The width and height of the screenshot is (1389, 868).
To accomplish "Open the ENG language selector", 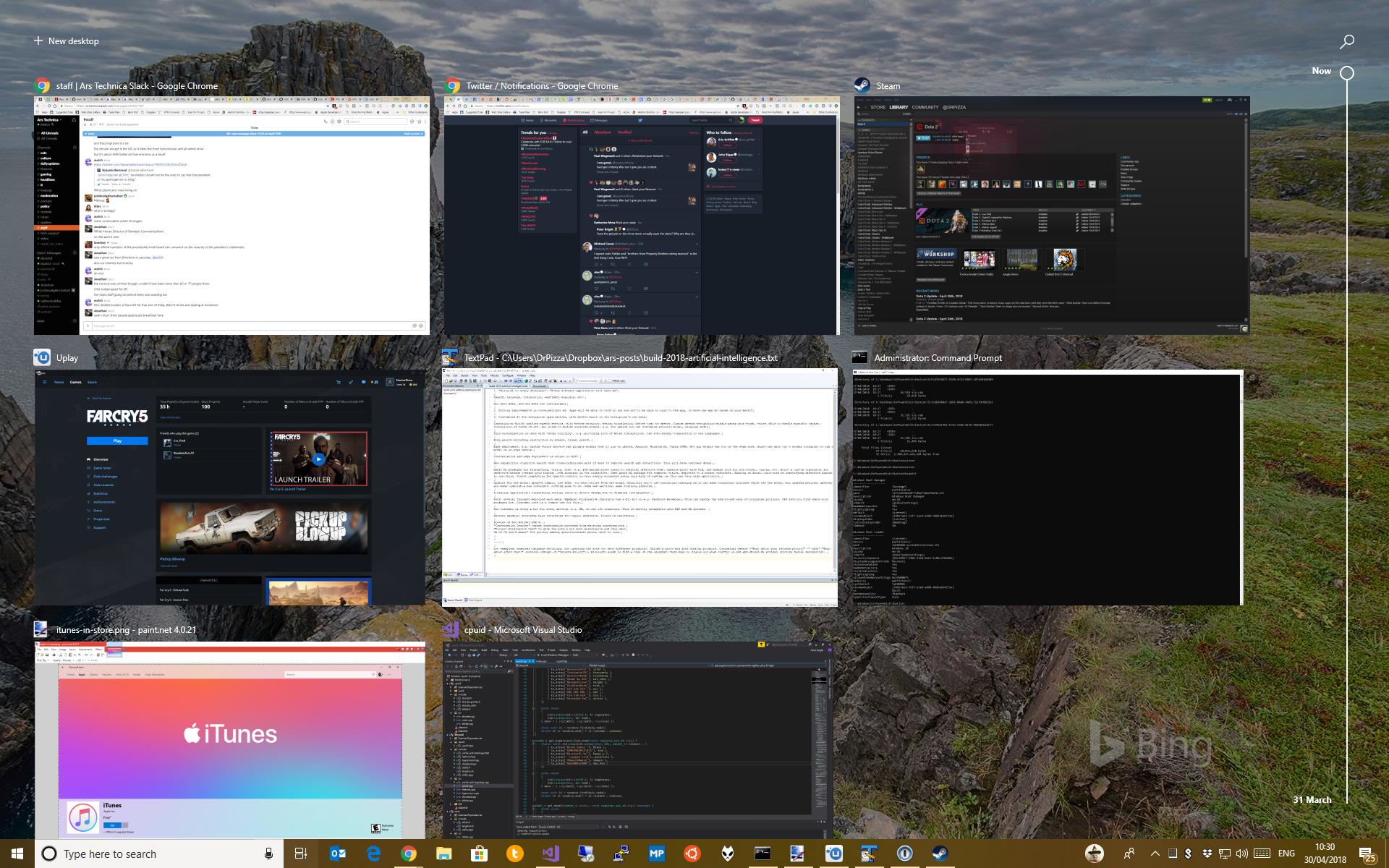I will click(x=1286, y=854).
